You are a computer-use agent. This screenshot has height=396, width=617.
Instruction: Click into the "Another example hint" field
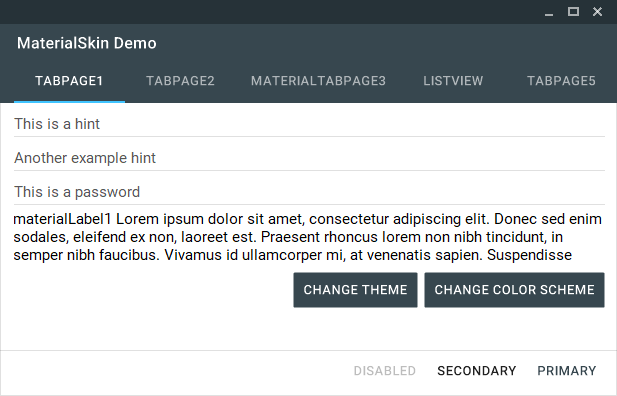tap(309, 158)
